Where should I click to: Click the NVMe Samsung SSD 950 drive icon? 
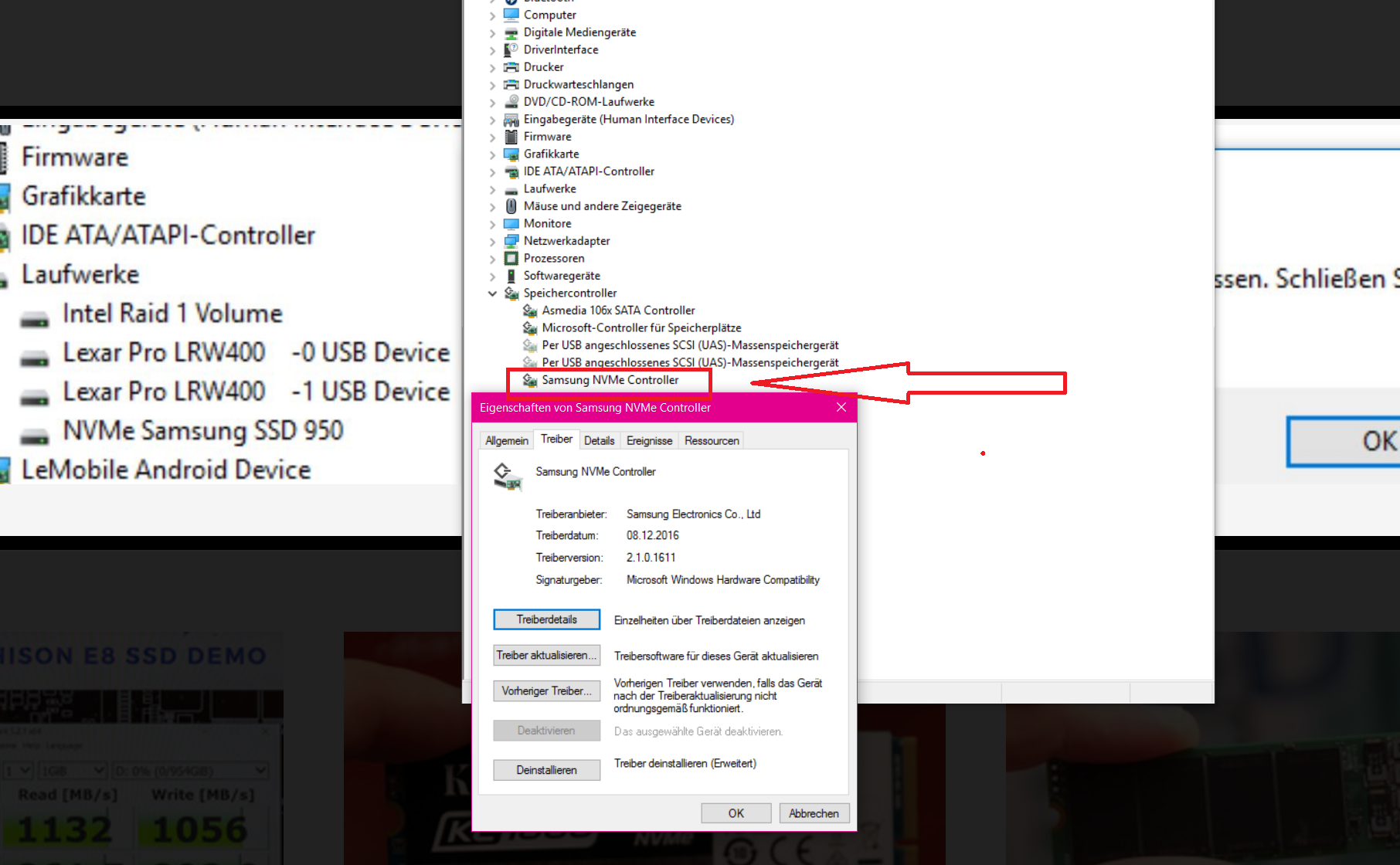point(34,435)
